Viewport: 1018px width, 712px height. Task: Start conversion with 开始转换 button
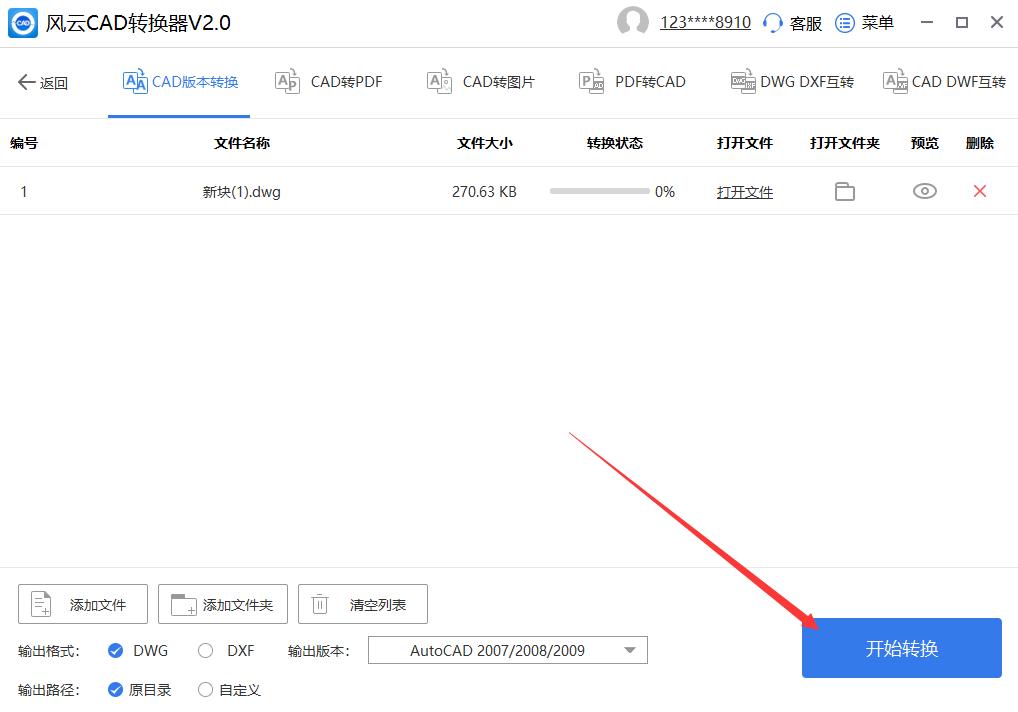[x=900, y=648]
